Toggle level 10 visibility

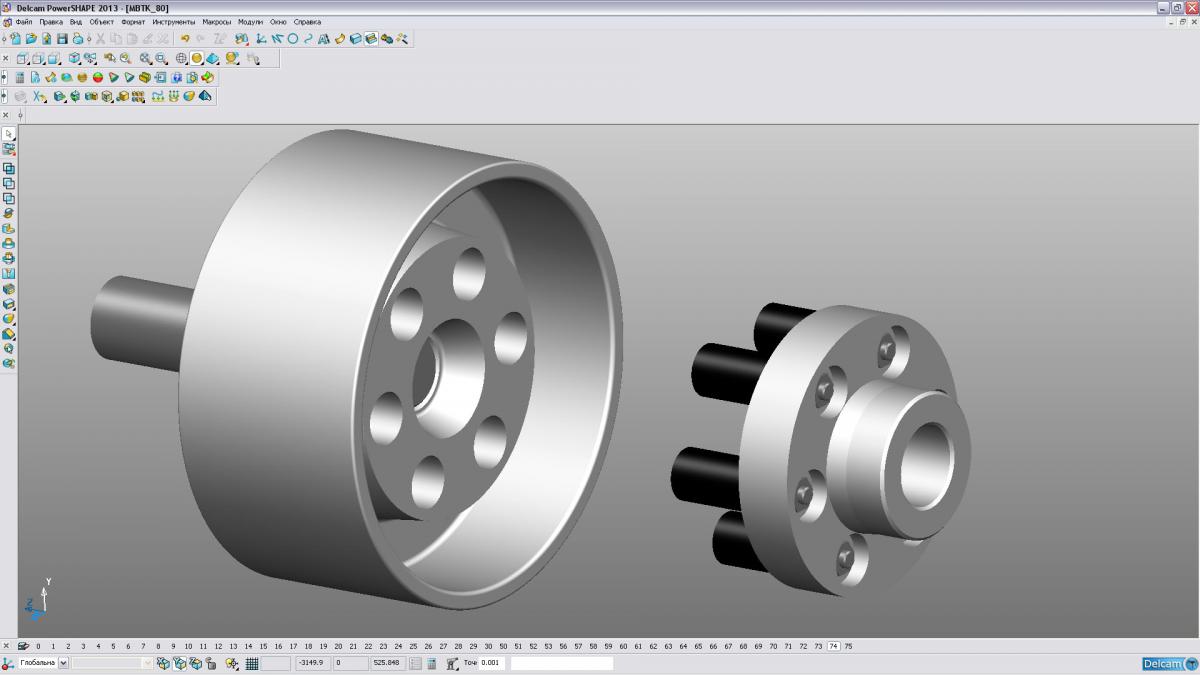click(188, 646)
